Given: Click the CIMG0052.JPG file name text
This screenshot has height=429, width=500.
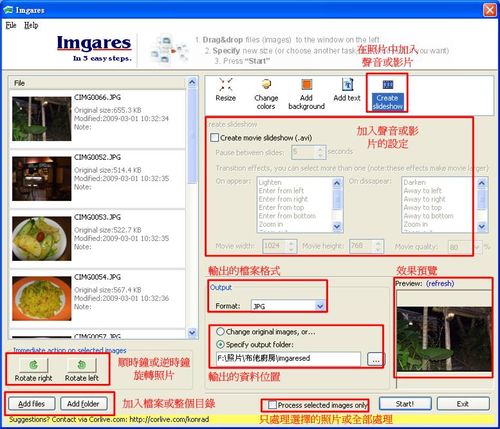Looking at the screenshot, I should click(x=97, y=157).
